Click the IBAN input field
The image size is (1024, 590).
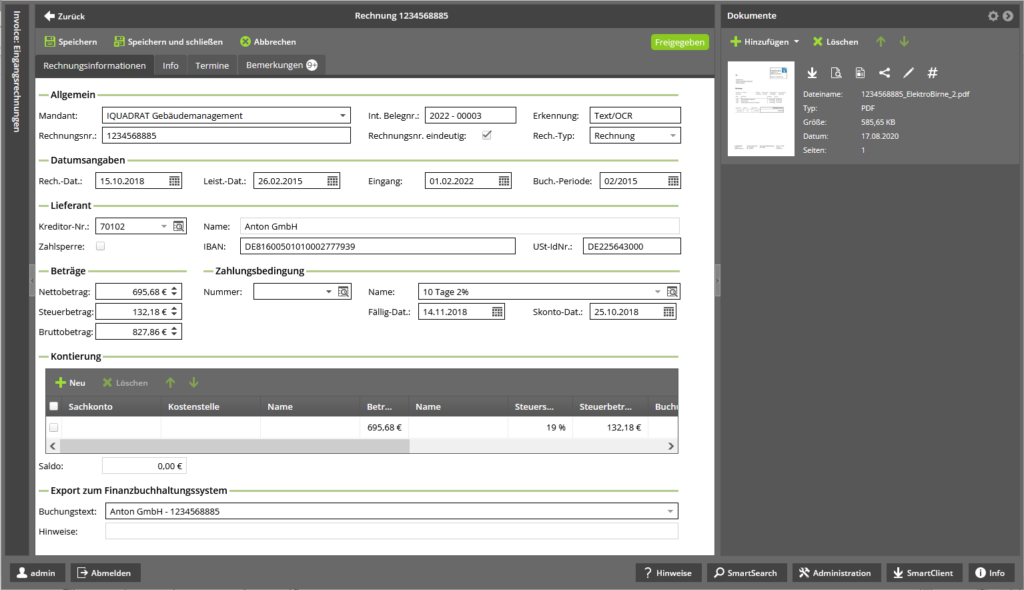[x=377, y=246]
